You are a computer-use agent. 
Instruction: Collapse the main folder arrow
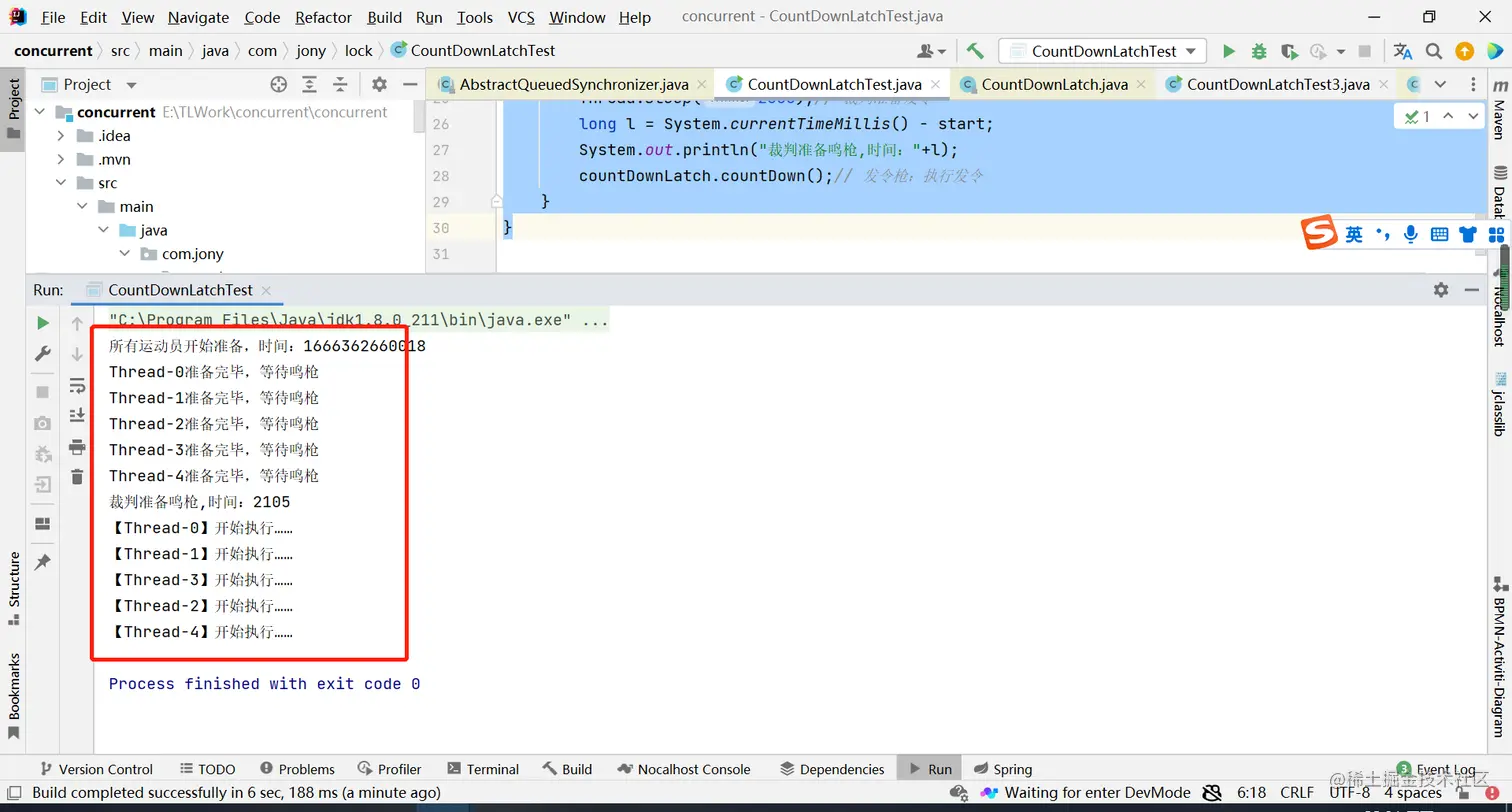tap(82, 207)
